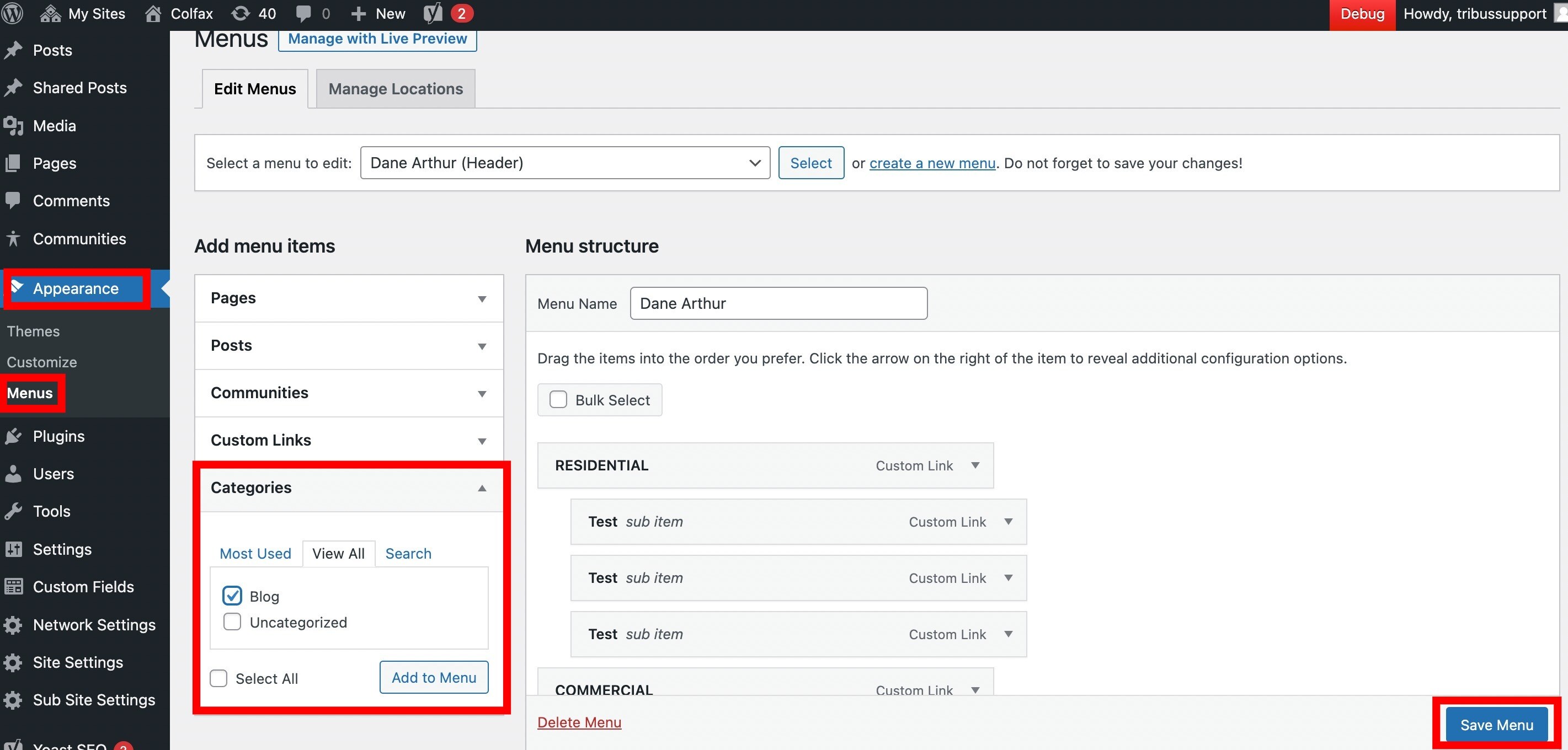Screen dimensions: 1568x750
Task: Visit Colfax site home icon
Action: point(153,13)
